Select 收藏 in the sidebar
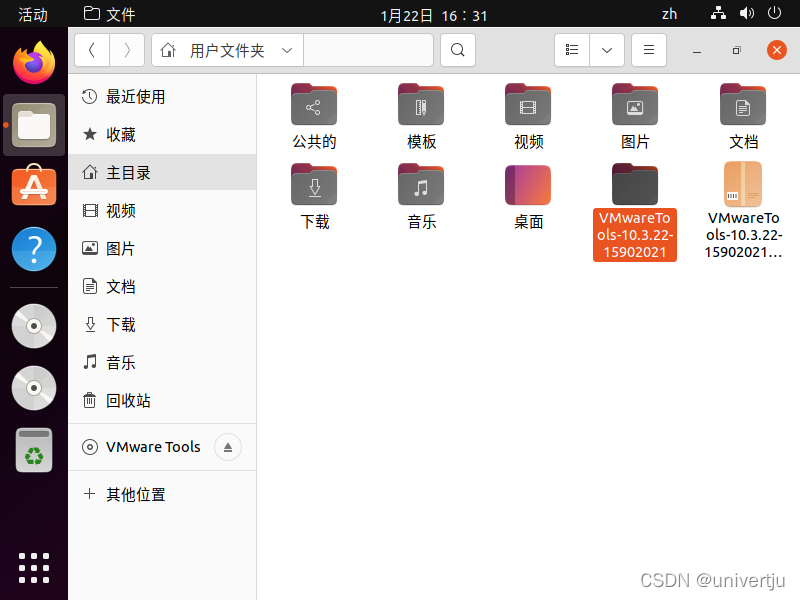Viewport: 800px width, 600px height. click(x=162, y=135)
